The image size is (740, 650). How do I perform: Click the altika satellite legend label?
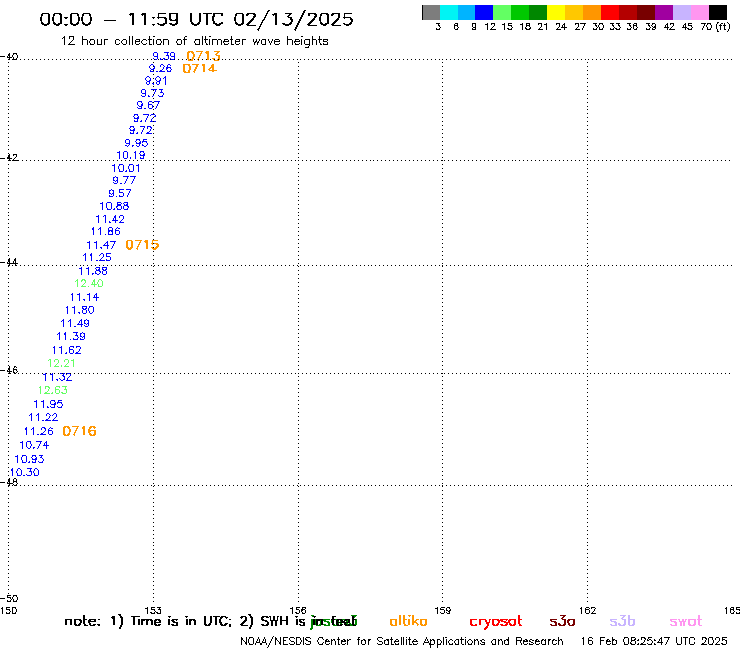[x=409, y=621]
